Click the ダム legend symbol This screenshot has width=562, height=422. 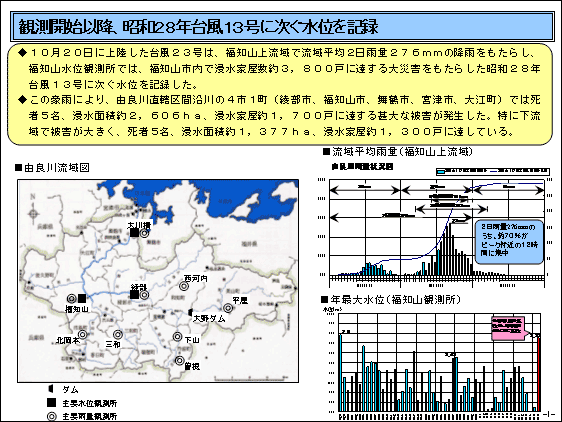point(51,389)
